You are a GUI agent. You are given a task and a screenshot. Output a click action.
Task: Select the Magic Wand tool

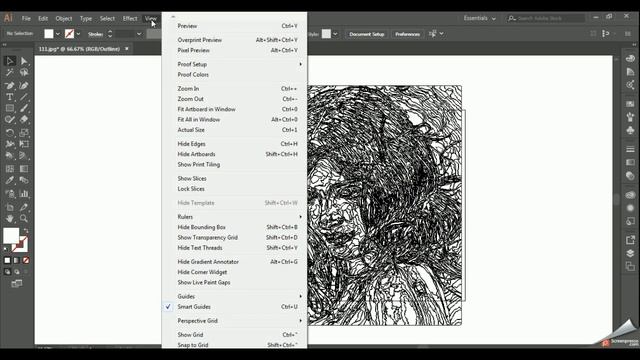click(10, 73)
